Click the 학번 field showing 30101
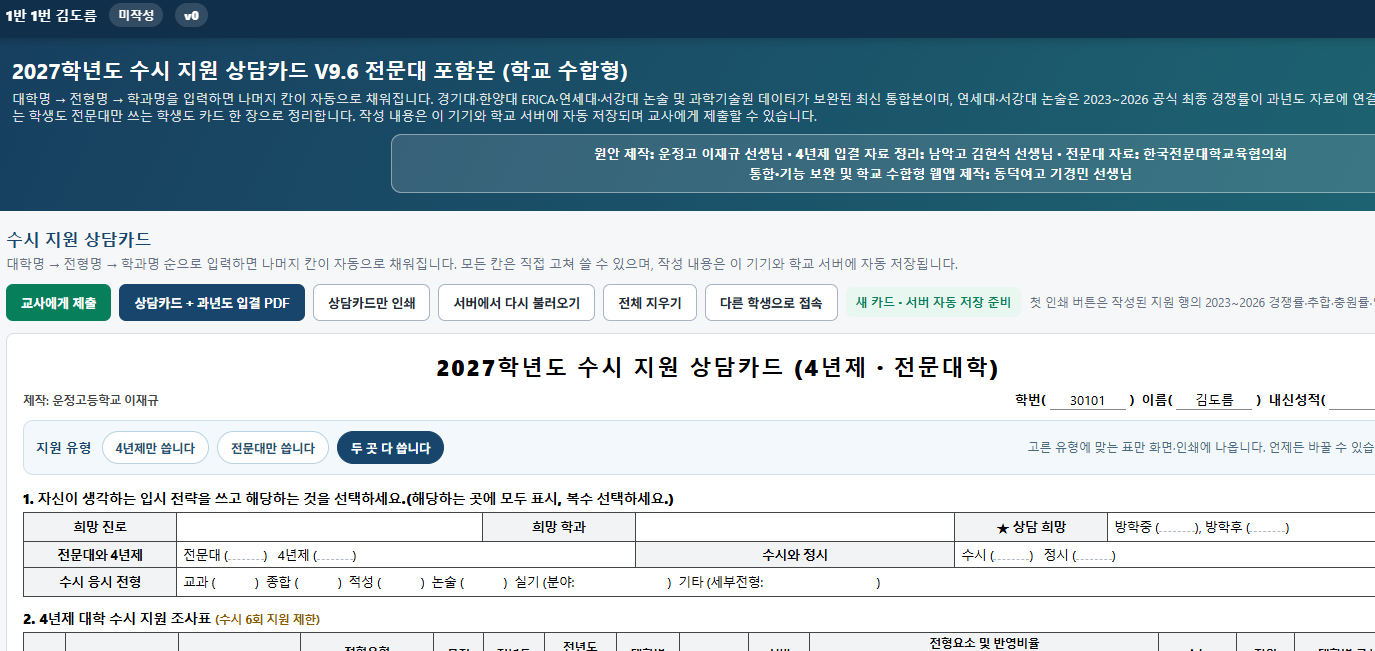This screenshot has width=1375, height=651. (x=1087, y=400)
